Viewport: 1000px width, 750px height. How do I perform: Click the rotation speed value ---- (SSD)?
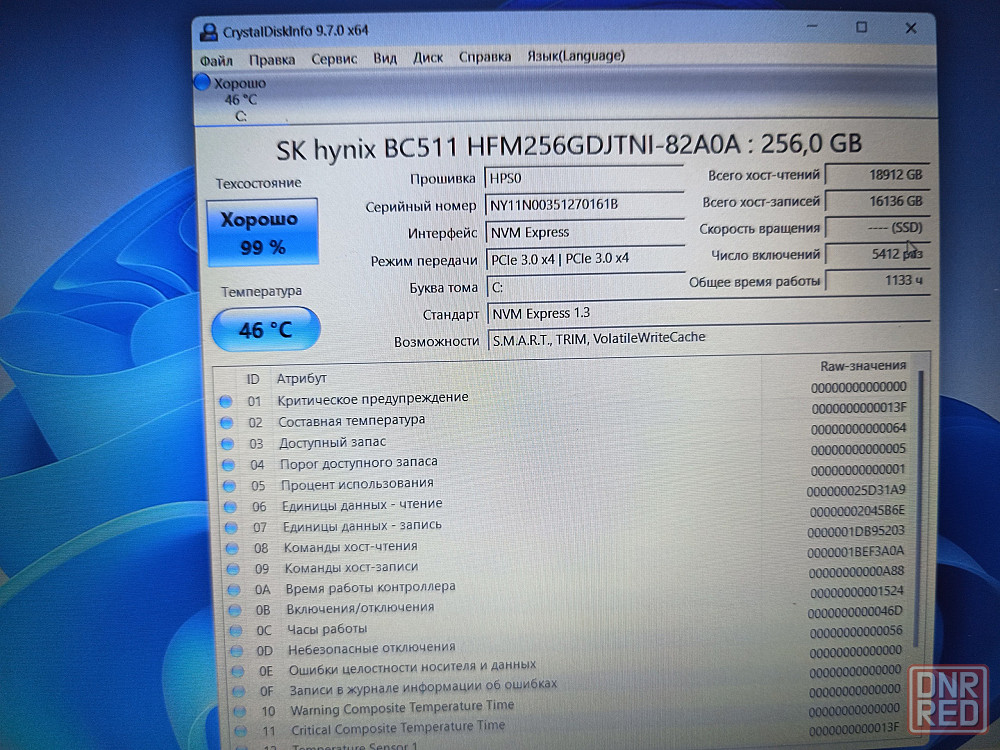coord(877,228)
